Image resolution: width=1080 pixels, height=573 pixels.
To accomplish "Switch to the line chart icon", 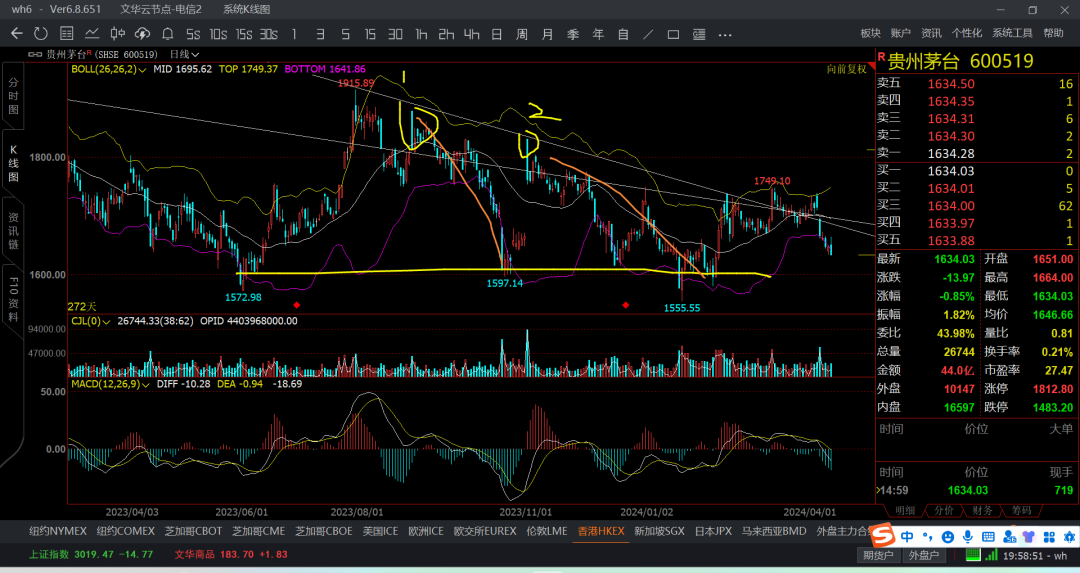I will coord(92,34).
